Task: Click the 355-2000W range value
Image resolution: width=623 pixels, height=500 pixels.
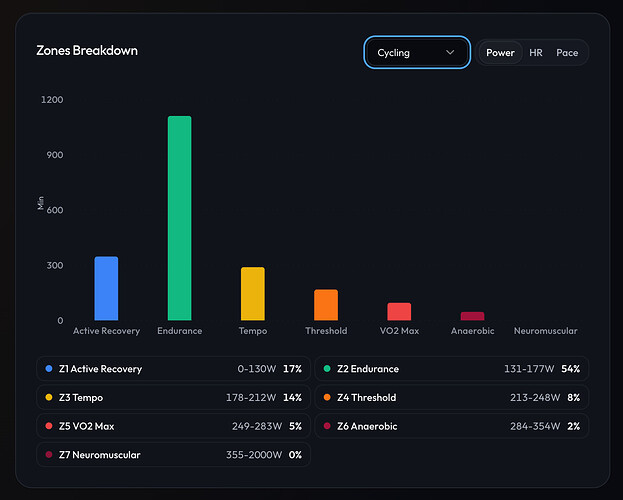Action: click(254, 455)
